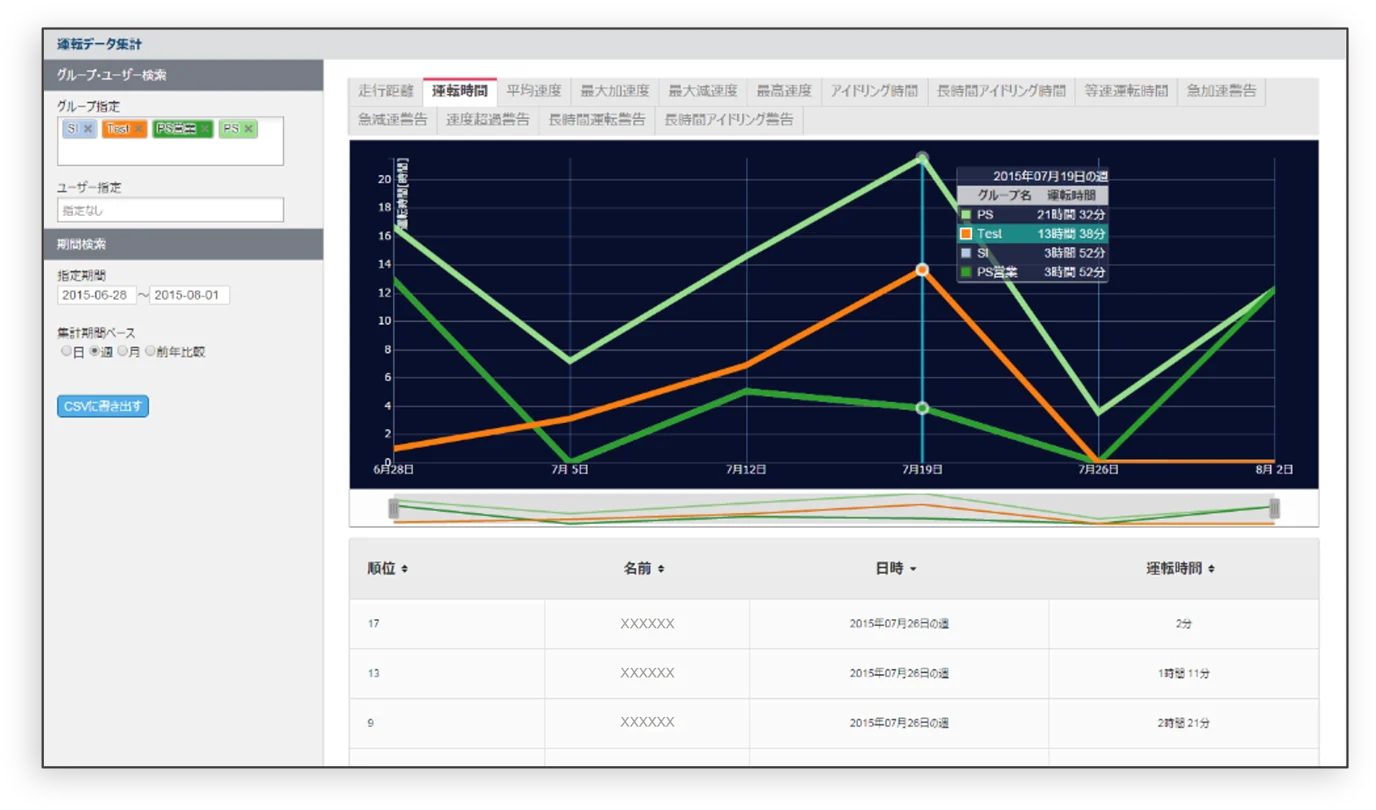Switch to the 走行距離 tab
This screenshot has height=810, width=1376.
pos(386,91)
